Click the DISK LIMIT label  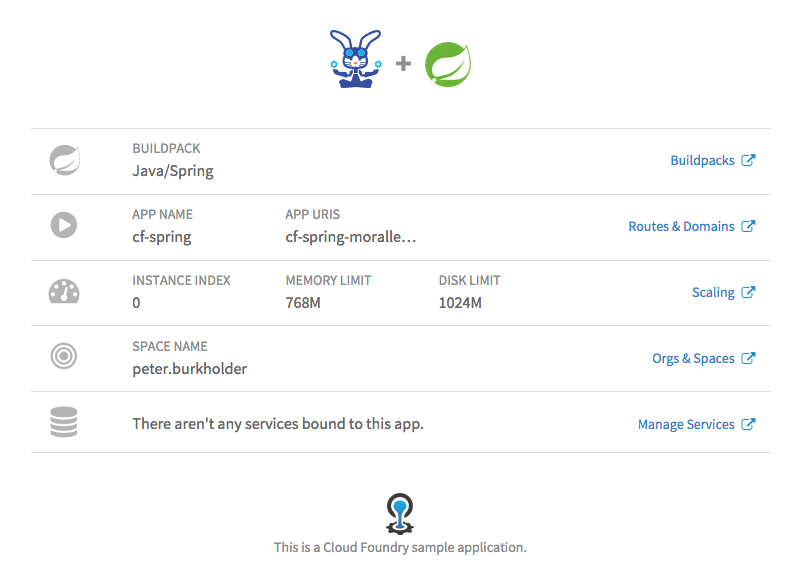click(x=469, y=280)
